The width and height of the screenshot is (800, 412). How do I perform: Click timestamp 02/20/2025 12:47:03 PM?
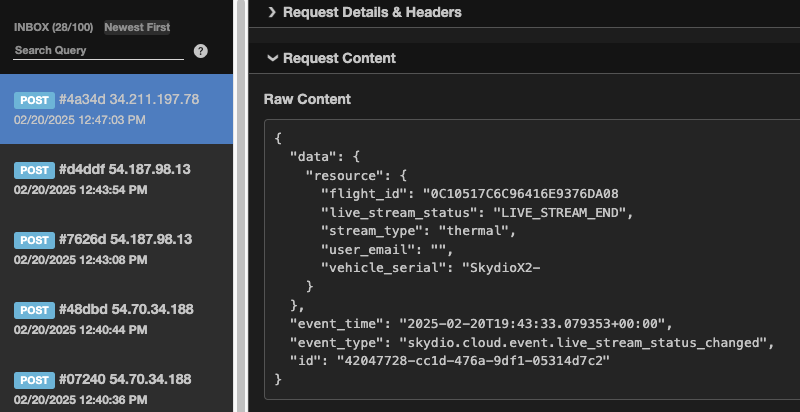pos(80,120)
